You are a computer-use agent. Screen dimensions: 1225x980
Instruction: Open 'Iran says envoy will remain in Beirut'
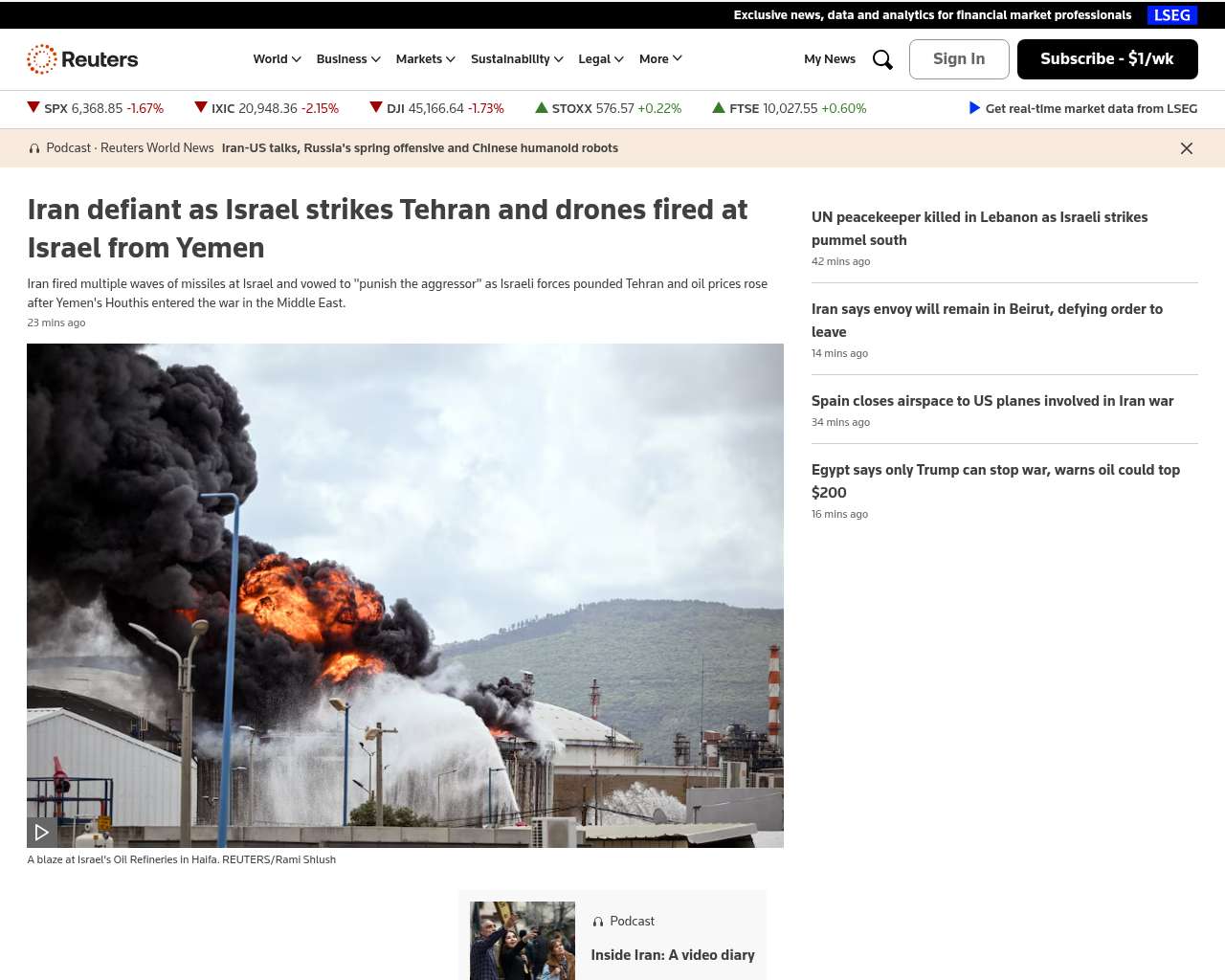(987, 321)
